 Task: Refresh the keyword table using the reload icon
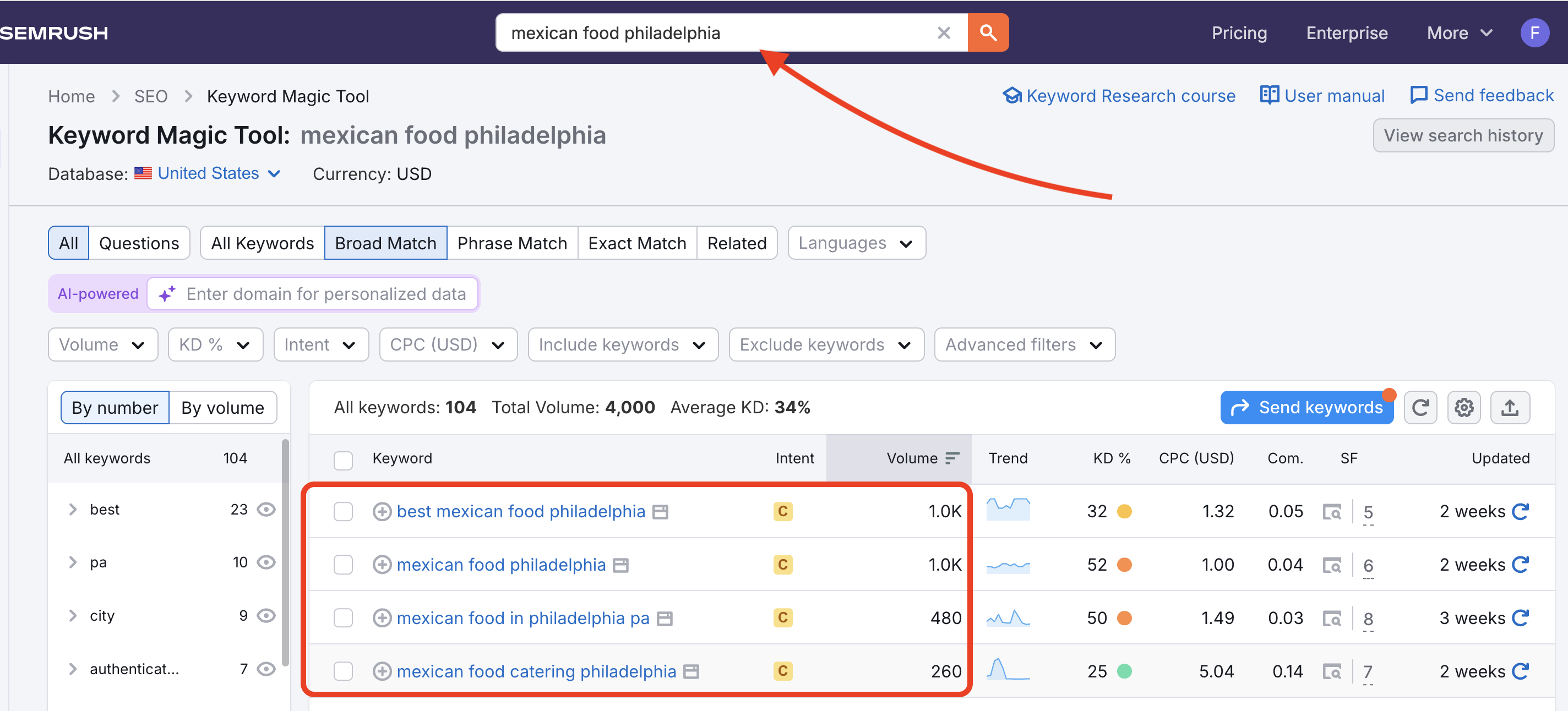1420,407
